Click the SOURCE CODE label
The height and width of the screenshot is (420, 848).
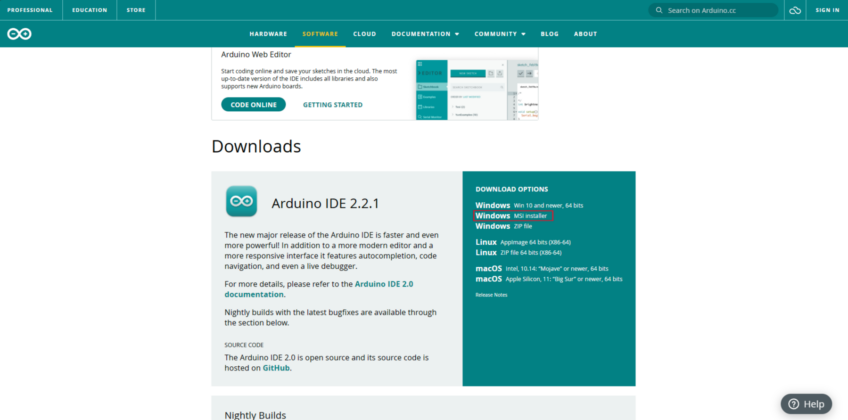(x=244, y=345)
